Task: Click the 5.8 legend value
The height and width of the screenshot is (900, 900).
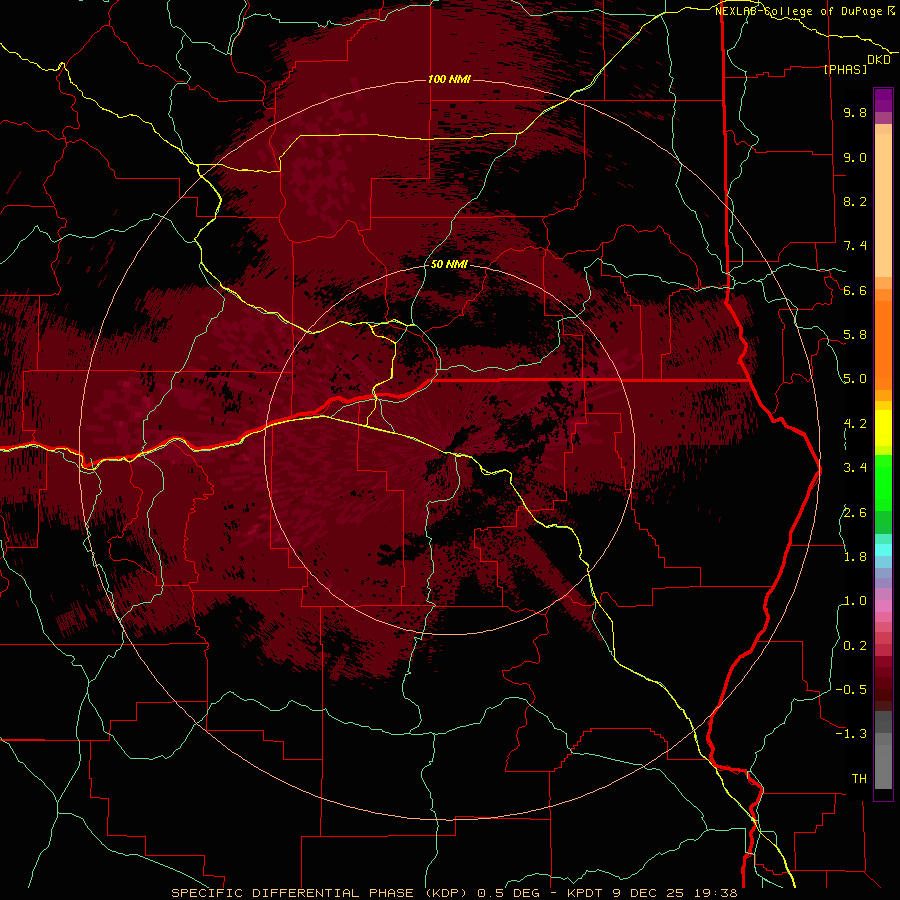Action: click(x=855, y=334)
